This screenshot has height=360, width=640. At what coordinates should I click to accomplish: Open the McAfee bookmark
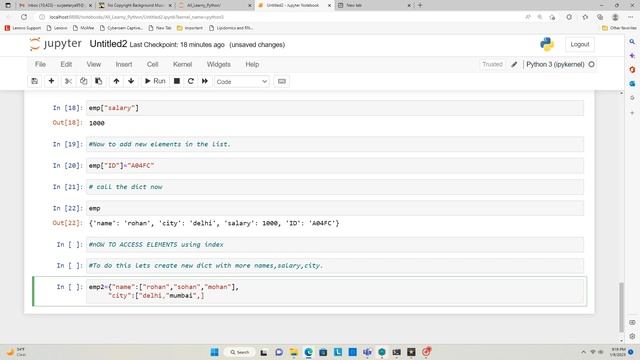pyautogui.click(x=84, y=28)
